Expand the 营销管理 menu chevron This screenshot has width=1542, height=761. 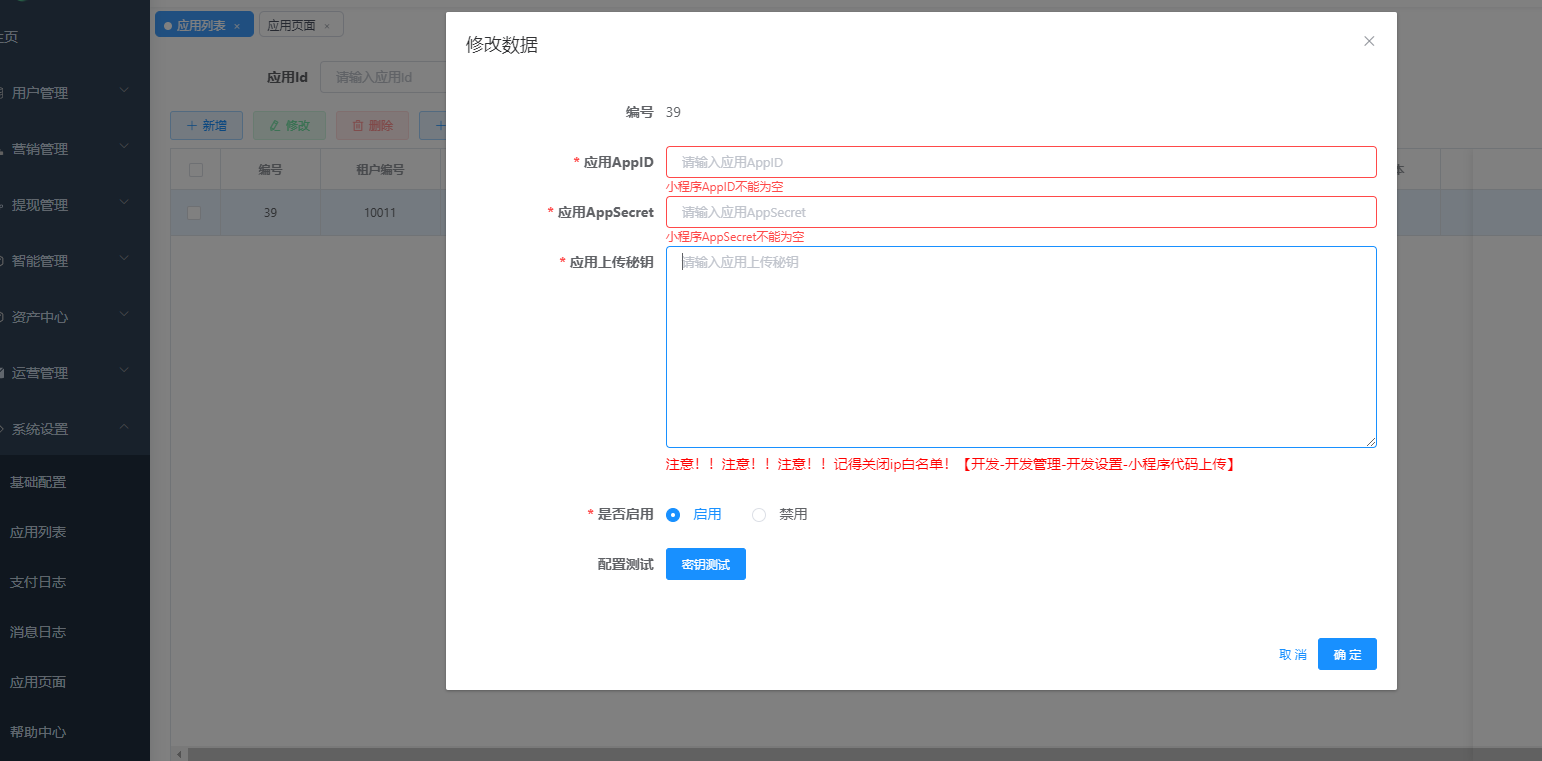124,147
